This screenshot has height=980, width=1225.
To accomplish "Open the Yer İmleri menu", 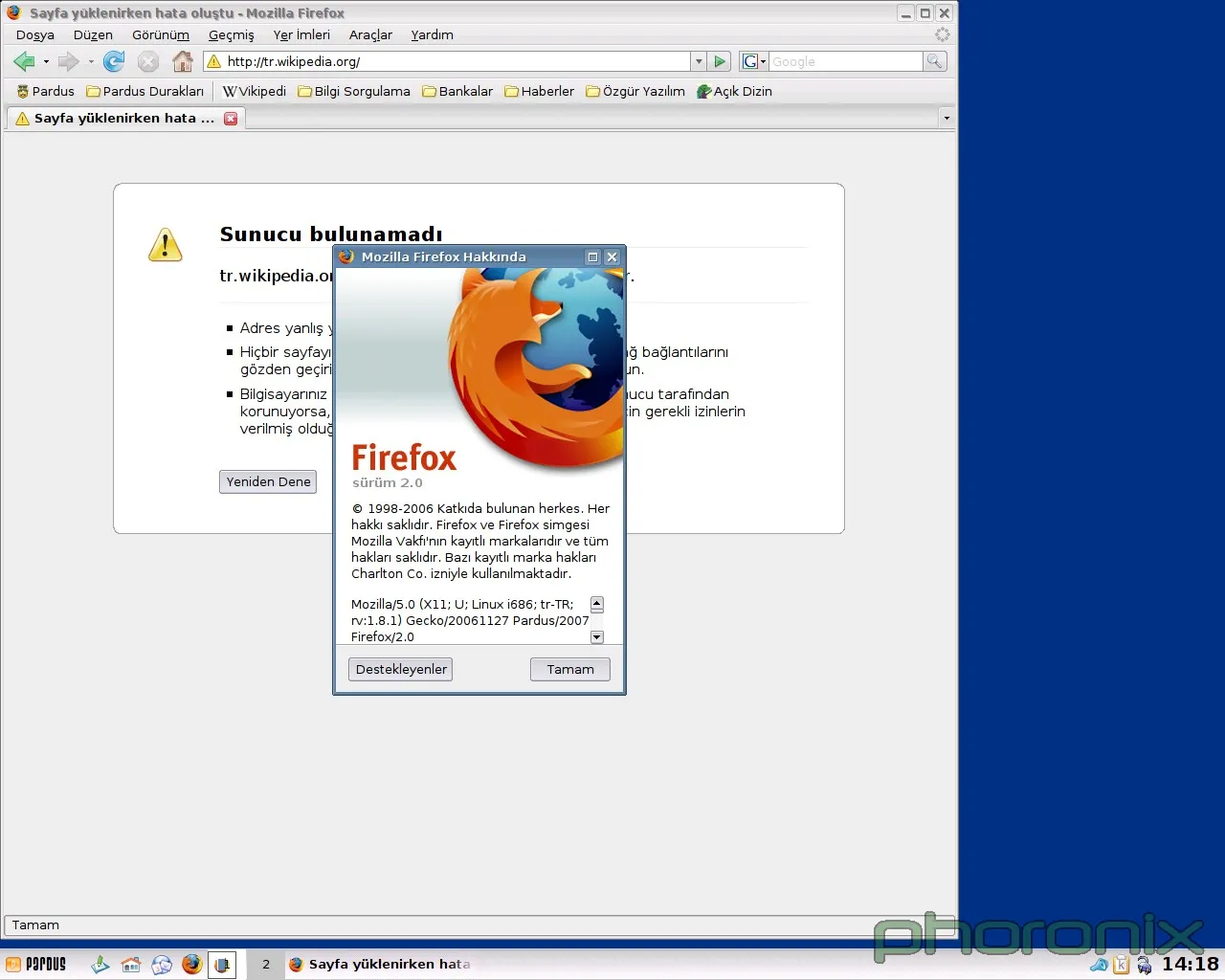I will click(301, 35).
